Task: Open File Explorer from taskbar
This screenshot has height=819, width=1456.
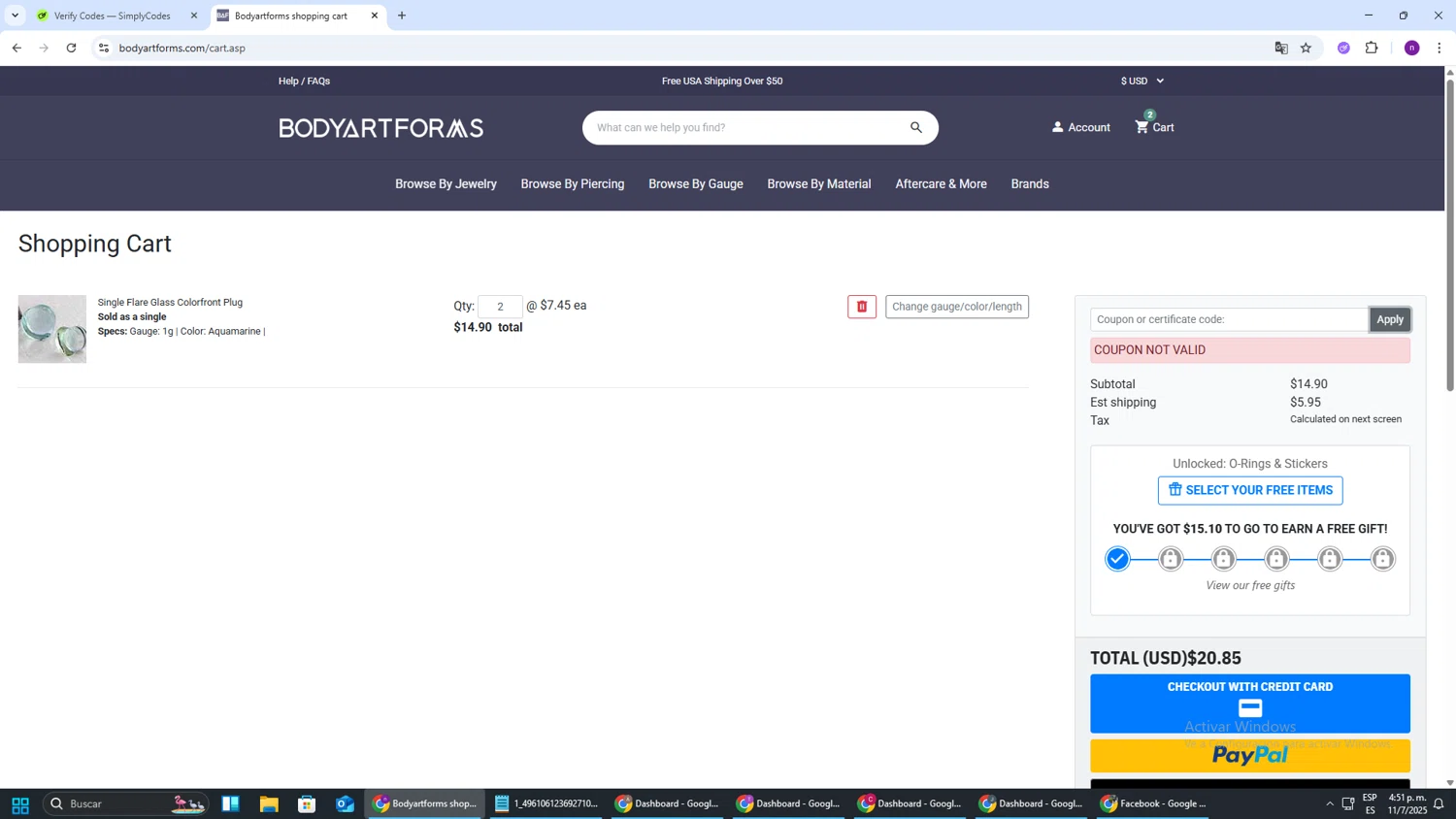Action: [269, 803]
